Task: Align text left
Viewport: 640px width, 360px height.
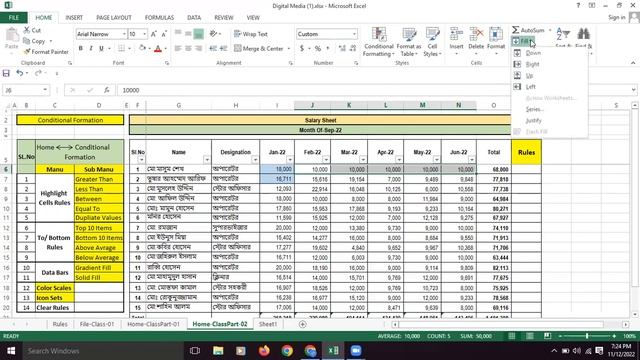Action: [x=178, y=48]
